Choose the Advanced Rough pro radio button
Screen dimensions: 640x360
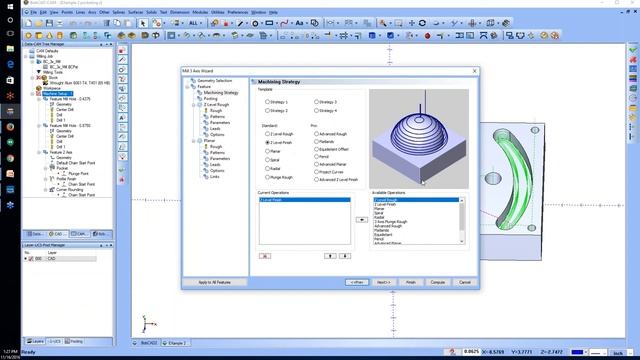coord(316,134)
